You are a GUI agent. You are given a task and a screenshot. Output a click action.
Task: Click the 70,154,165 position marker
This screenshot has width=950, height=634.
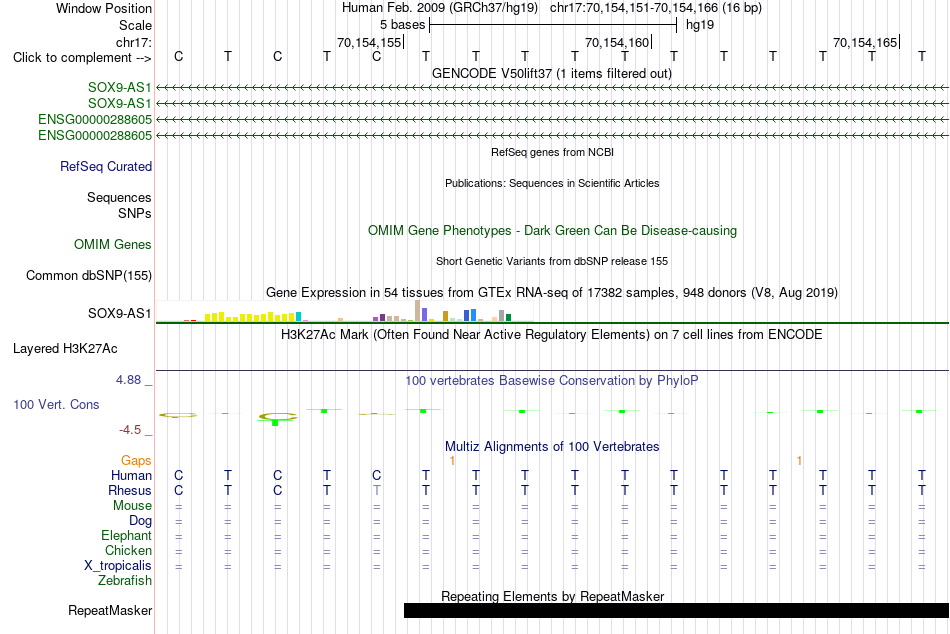[866, 42]
